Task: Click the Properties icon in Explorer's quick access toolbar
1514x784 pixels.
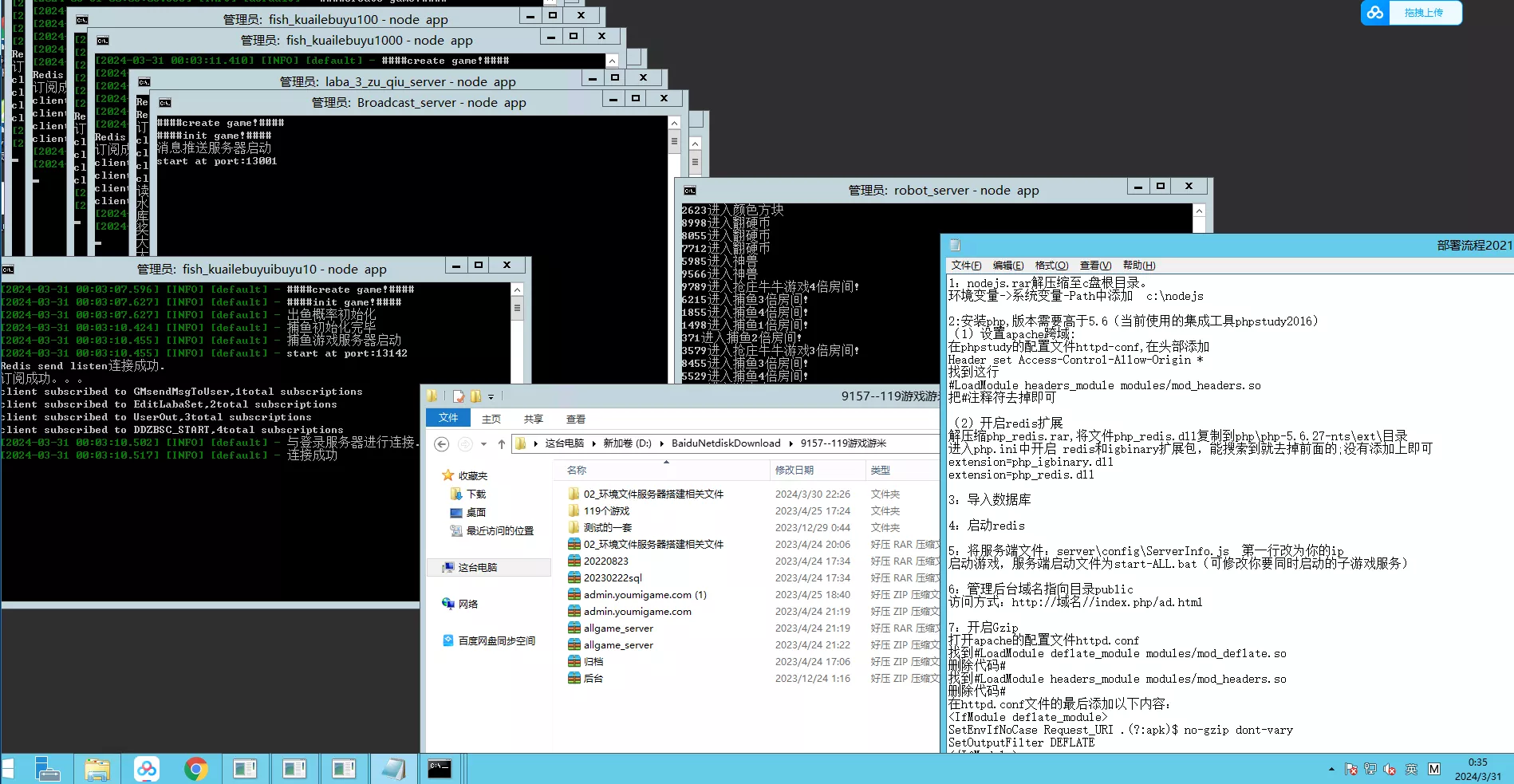Action: (x=459, y=396)
